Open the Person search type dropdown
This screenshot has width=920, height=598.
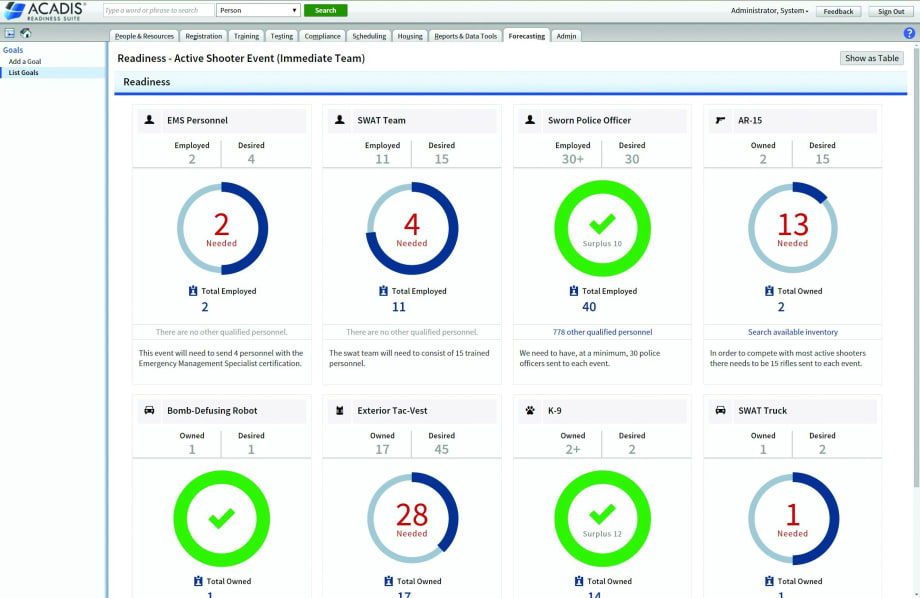click(x=258, y=11)
